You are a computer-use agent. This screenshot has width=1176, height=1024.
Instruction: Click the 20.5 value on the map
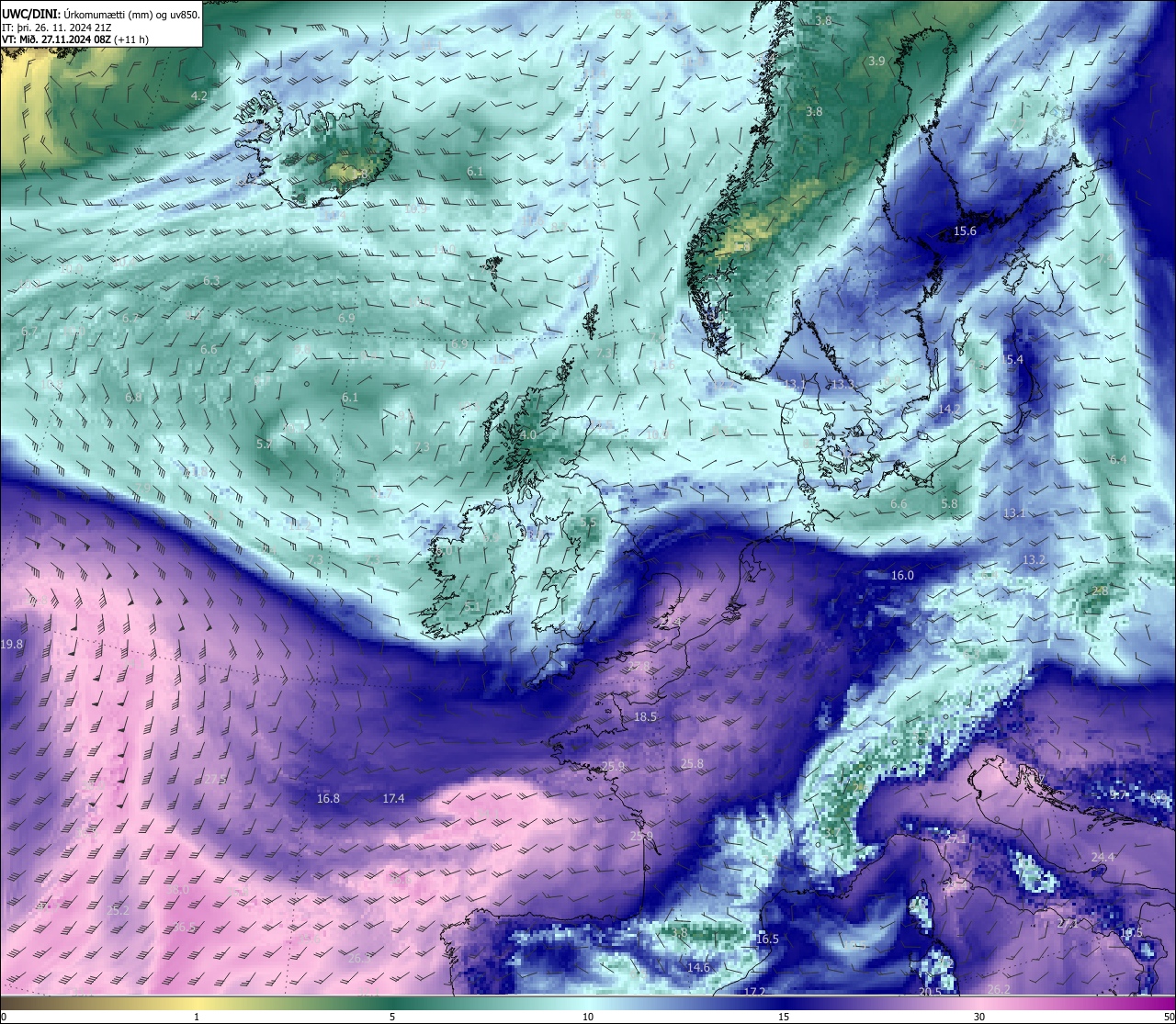[930, 991]
